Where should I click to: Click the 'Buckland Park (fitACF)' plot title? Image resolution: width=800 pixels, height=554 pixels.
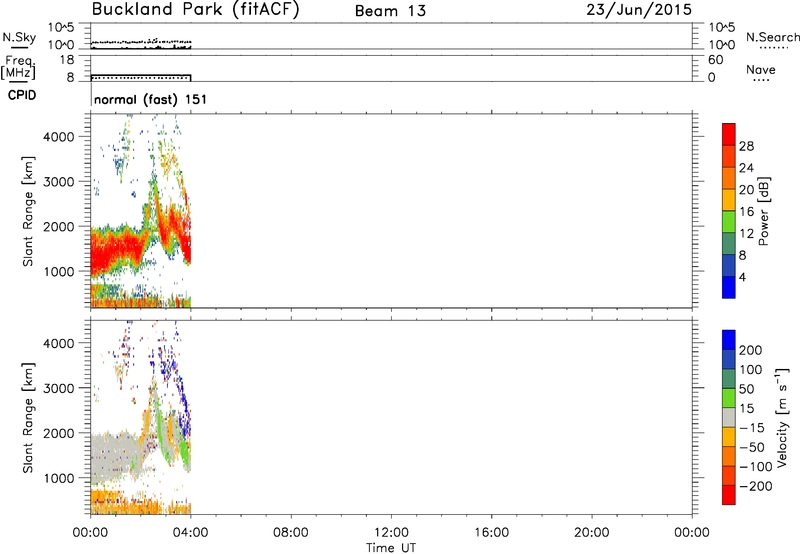click(x=195, y=10)
